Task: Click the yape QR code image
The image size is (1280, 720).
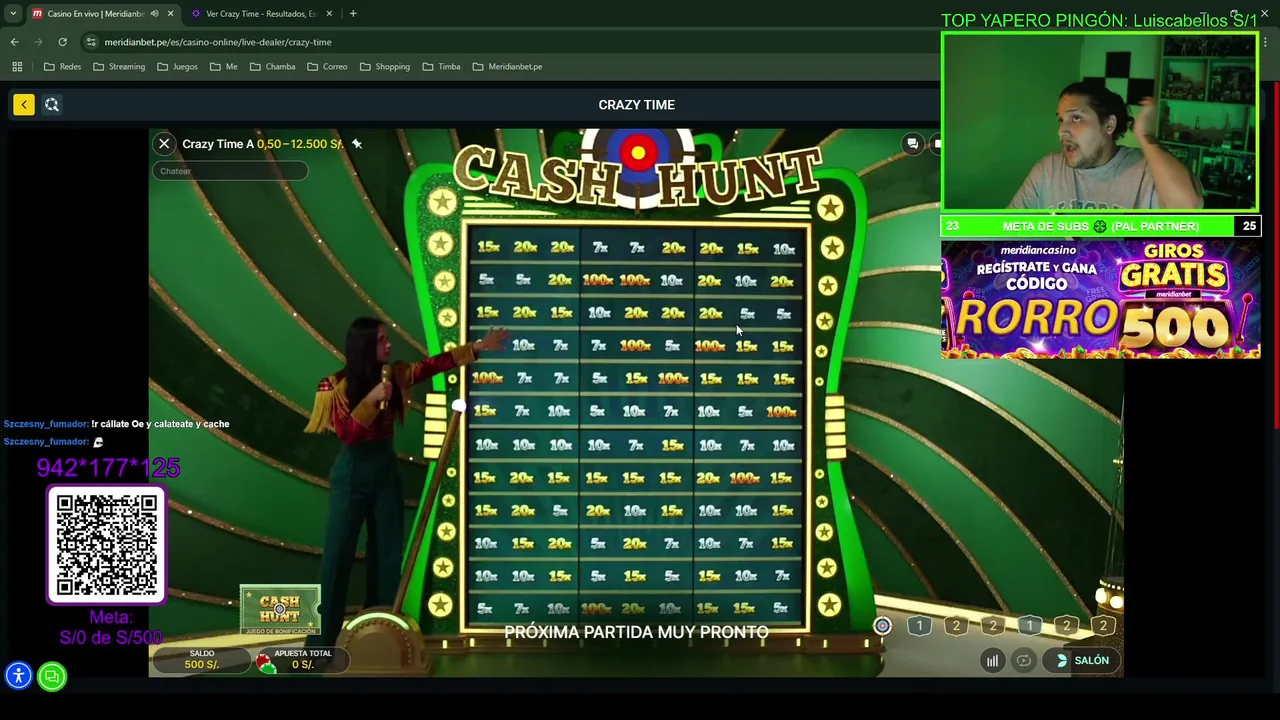Action: [x=107, y=545]
